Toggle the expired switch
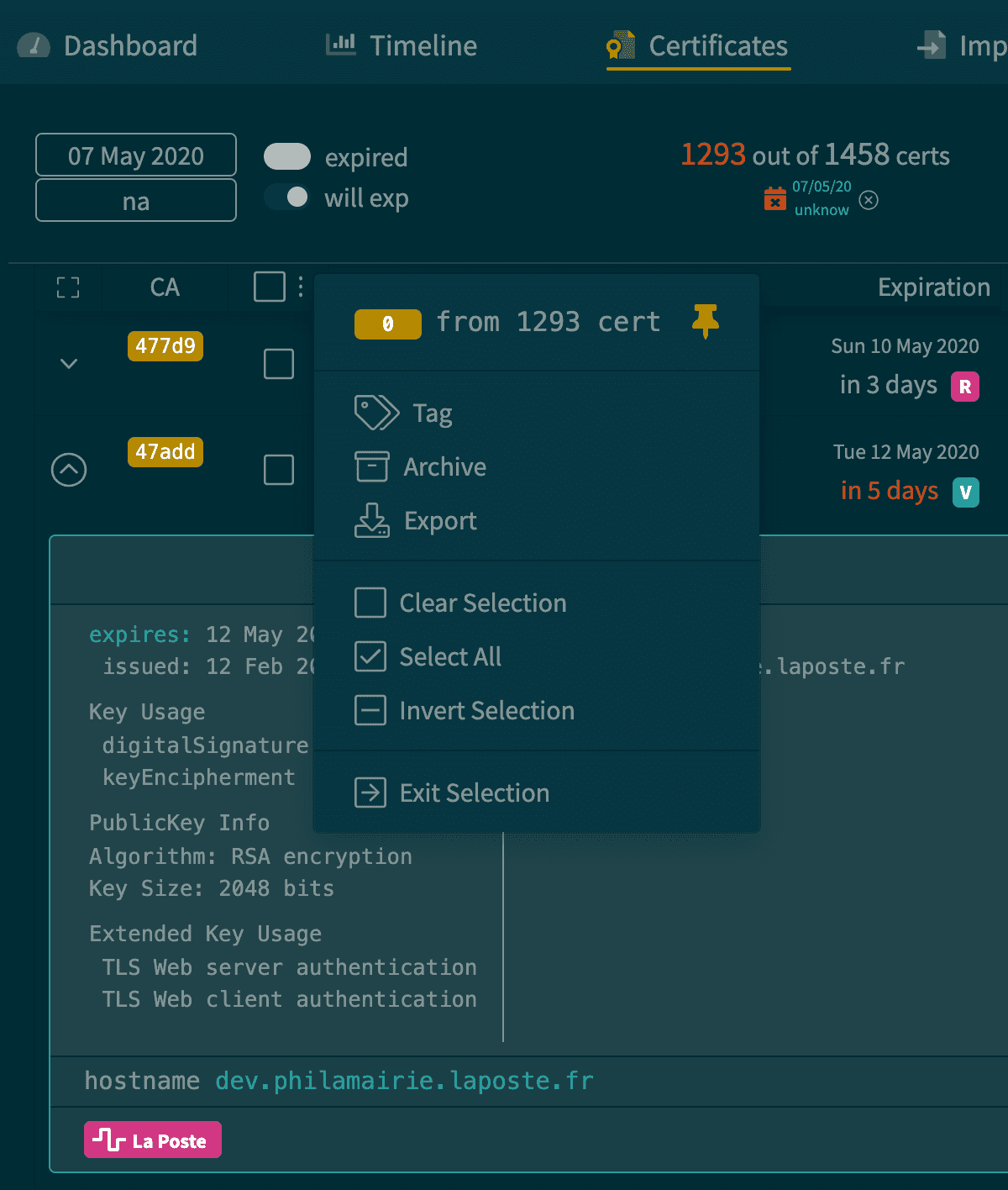The height and width of the screenshot is (1190, 1008). pos(287,156)
